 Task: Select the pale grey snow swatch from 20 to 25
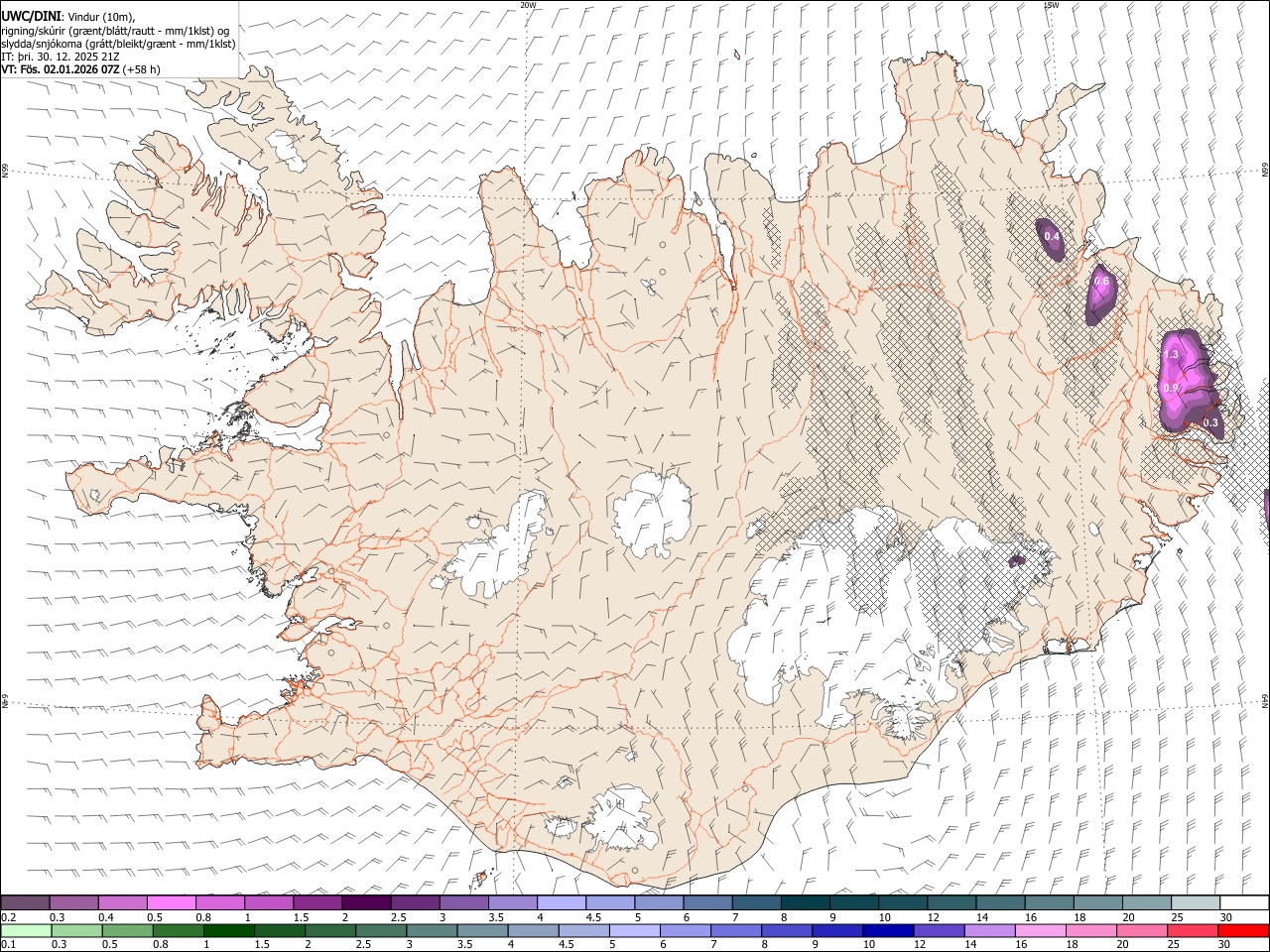point(1148,902)
